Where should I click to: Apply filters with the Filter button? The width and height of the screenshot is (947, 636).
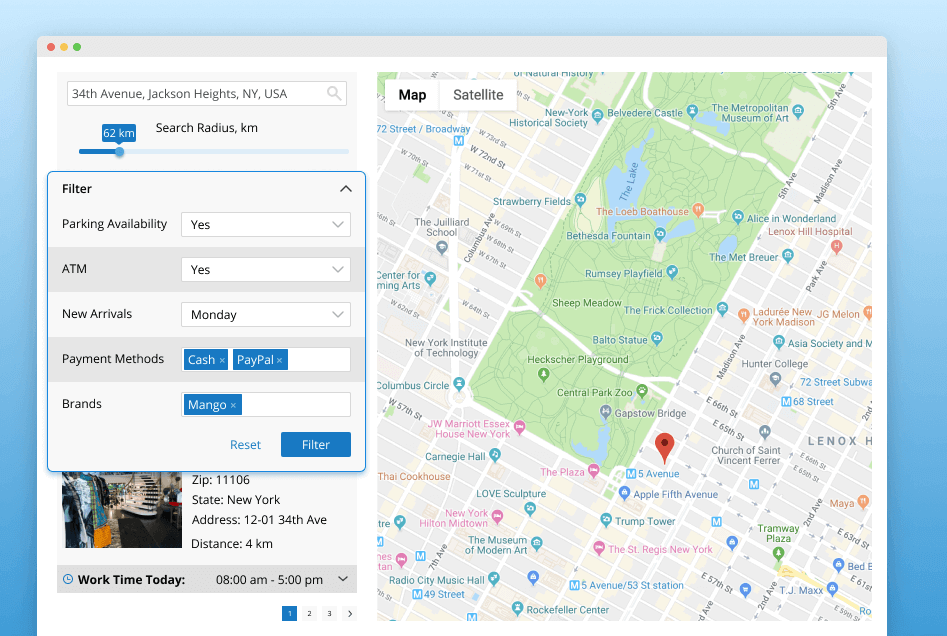316,445
